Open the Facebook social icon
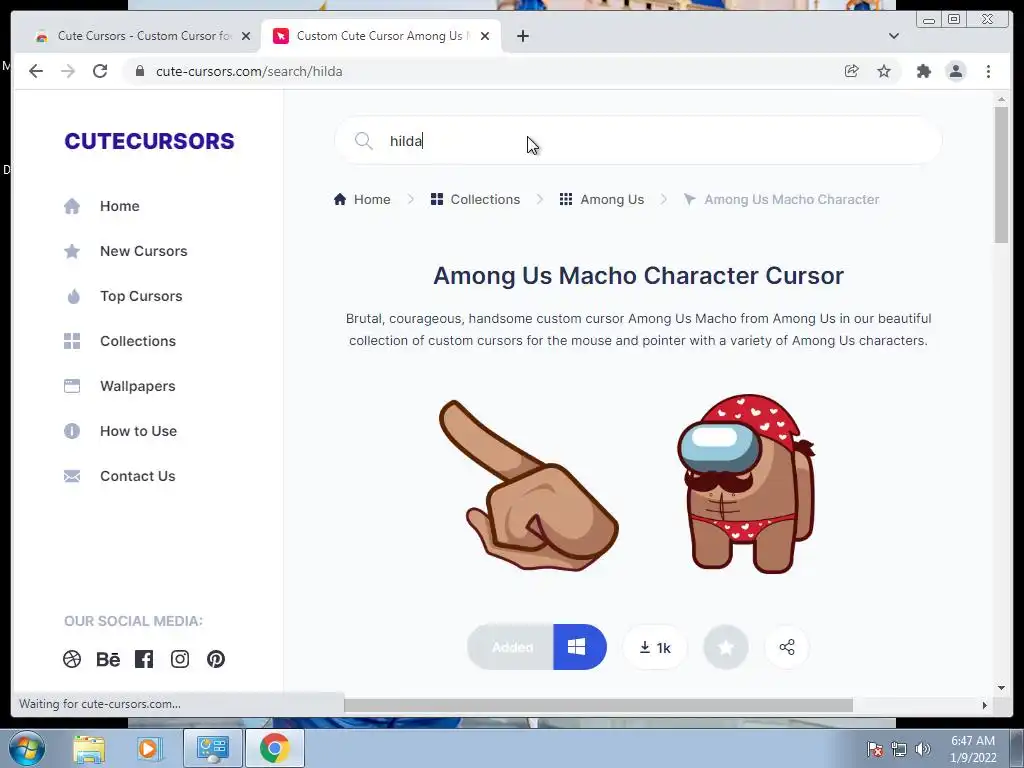 coord(144,659)
